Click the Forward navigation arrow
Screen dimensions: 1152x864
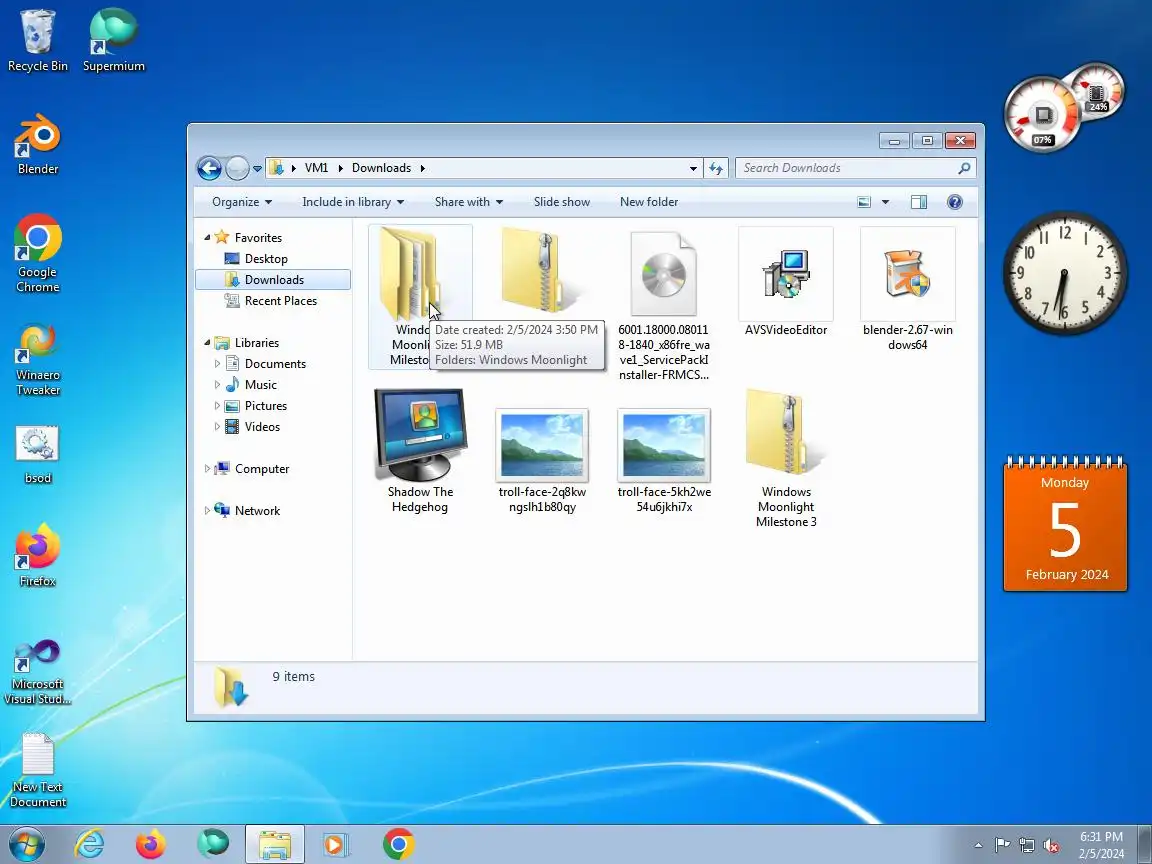[x=237, y=168]
